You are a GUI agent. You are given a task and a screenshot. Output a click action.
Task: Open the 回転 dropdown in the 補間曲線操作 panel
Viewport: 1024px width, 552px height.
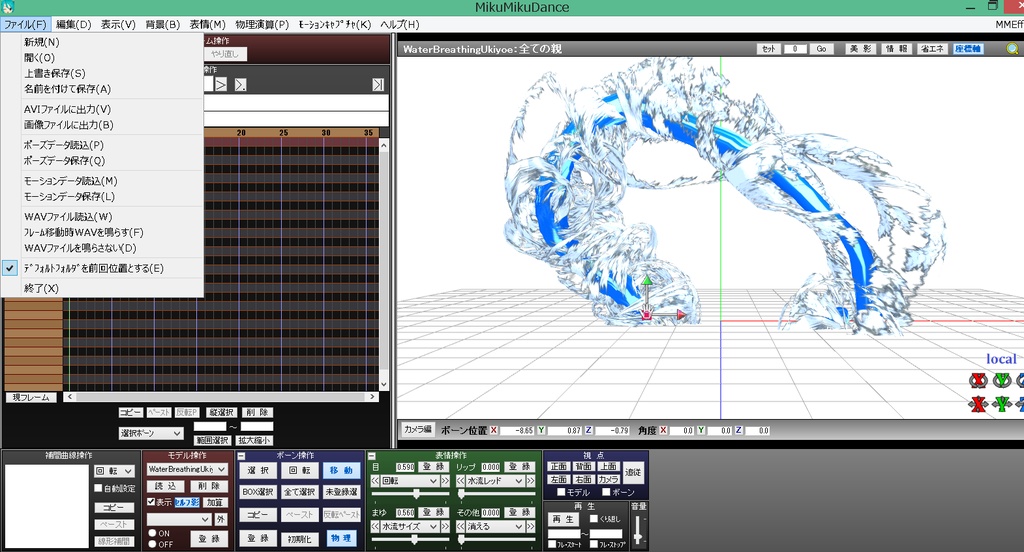[x=114, y=470]
